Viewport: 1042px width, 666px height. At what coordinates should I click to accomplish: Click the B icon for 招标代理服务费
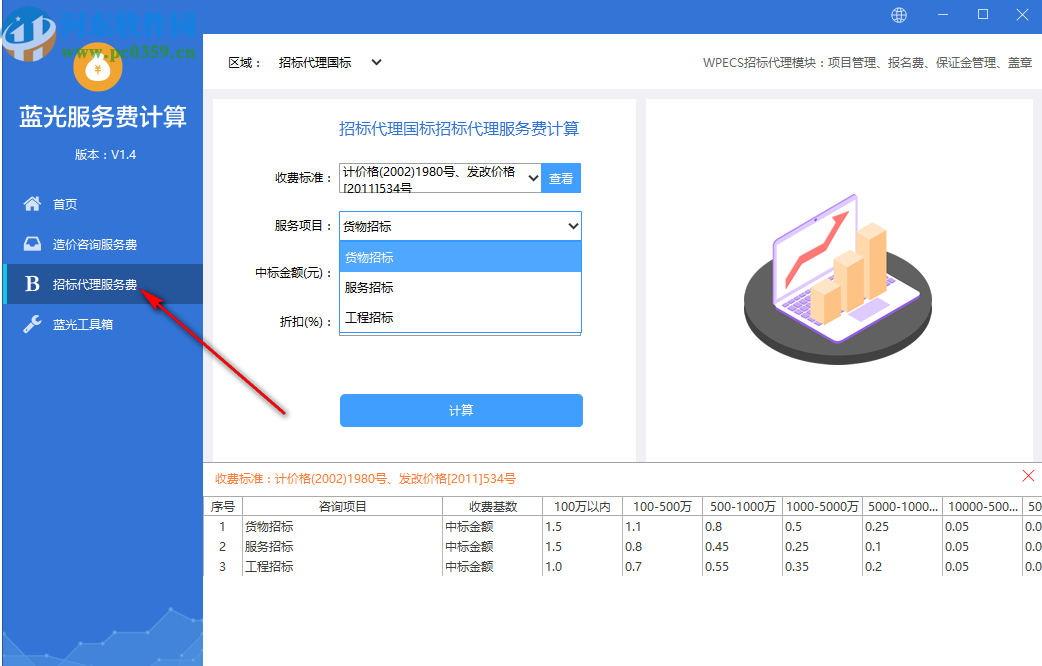[32, 284]
